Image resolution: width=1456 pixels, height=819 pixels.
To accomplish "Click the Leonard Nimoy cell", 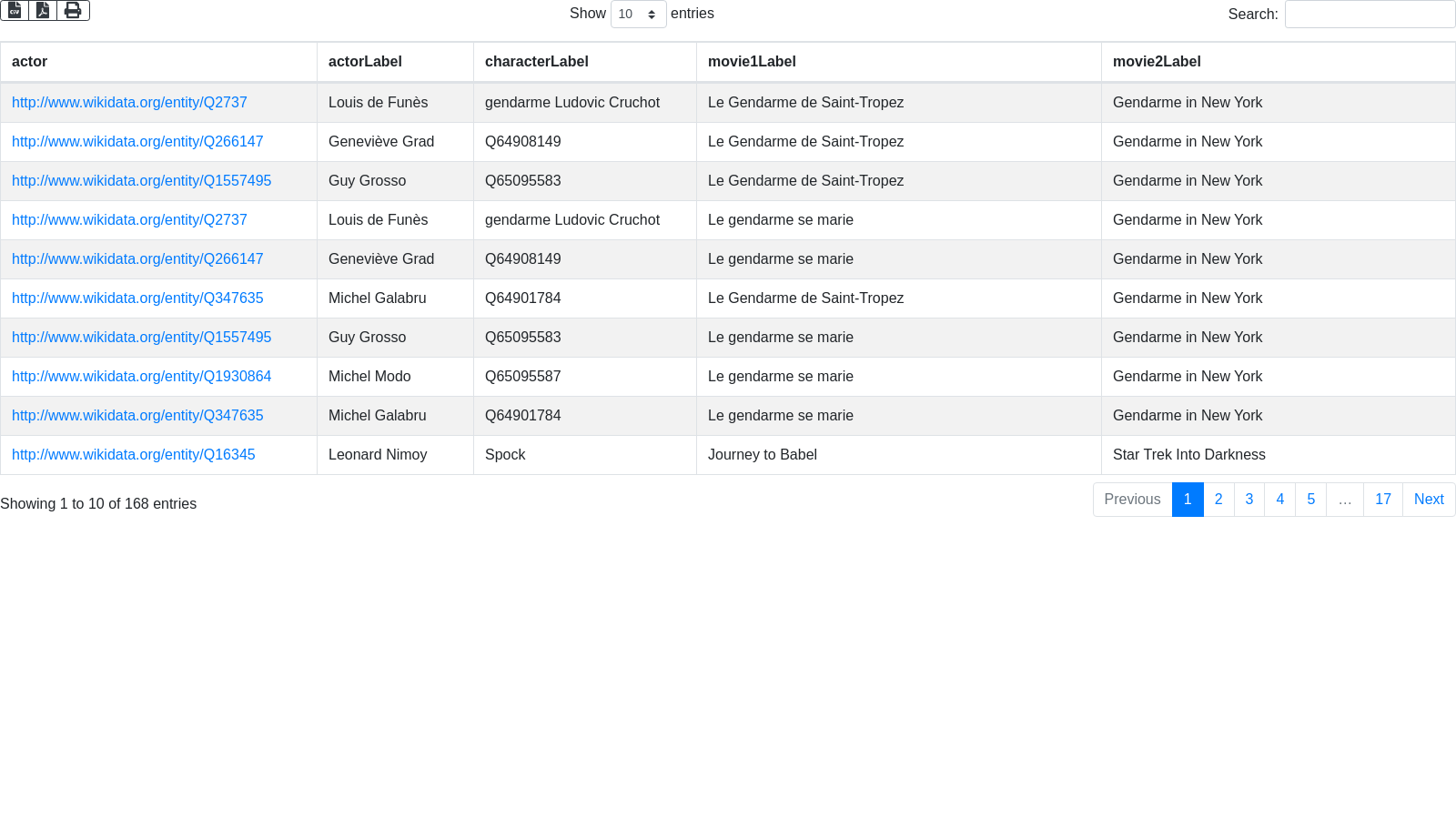I will 395,455.
